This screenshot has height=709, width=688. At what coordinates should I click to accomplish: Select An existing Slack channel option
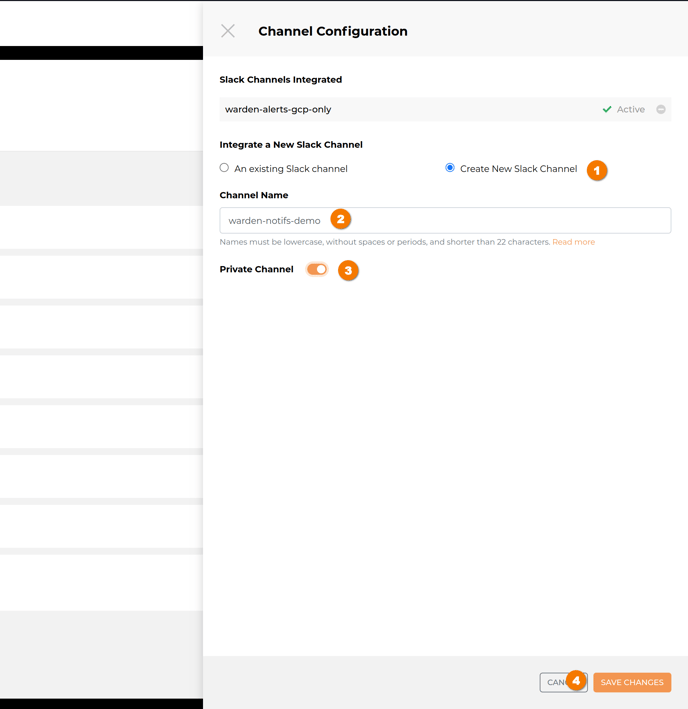point(224,168)
